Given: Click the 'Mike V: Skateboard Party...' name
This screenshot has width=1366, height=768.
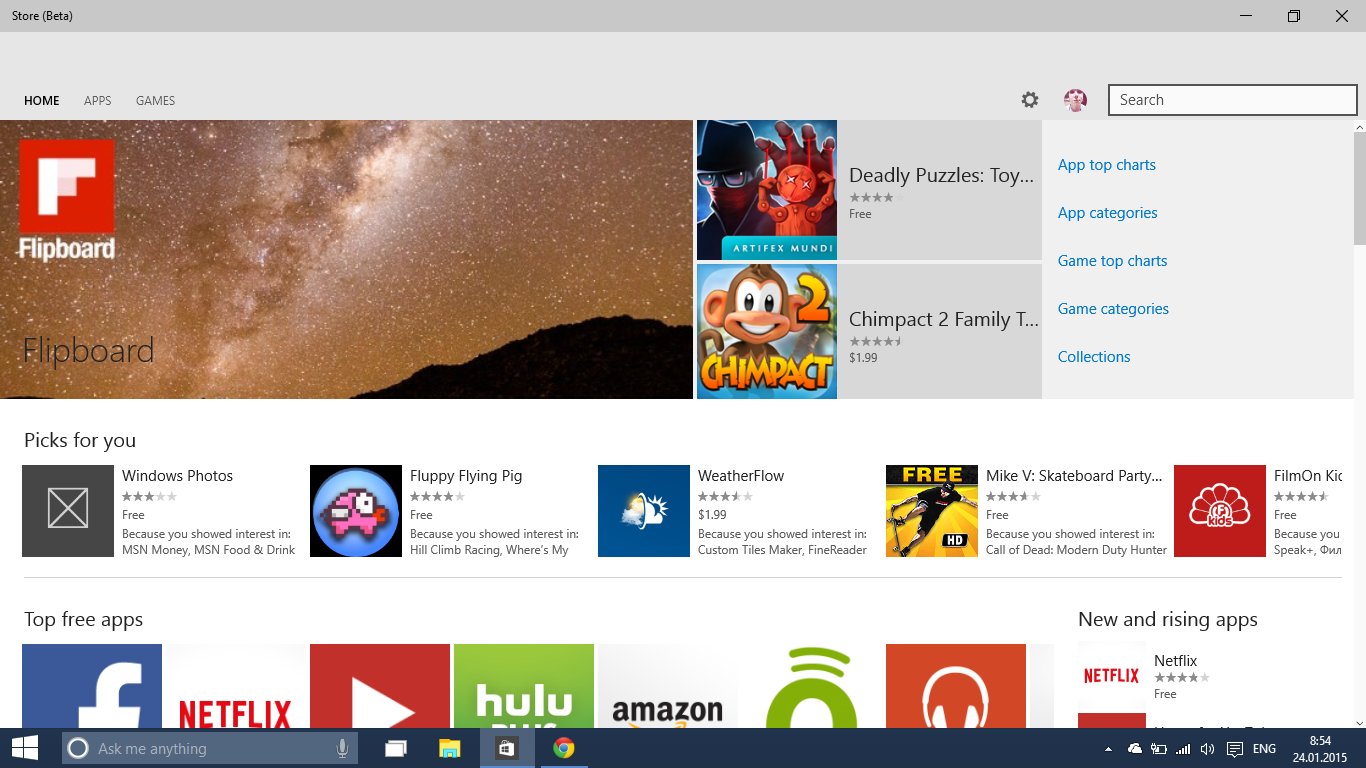Looking at the screenshot, I should pos(1074,476).
